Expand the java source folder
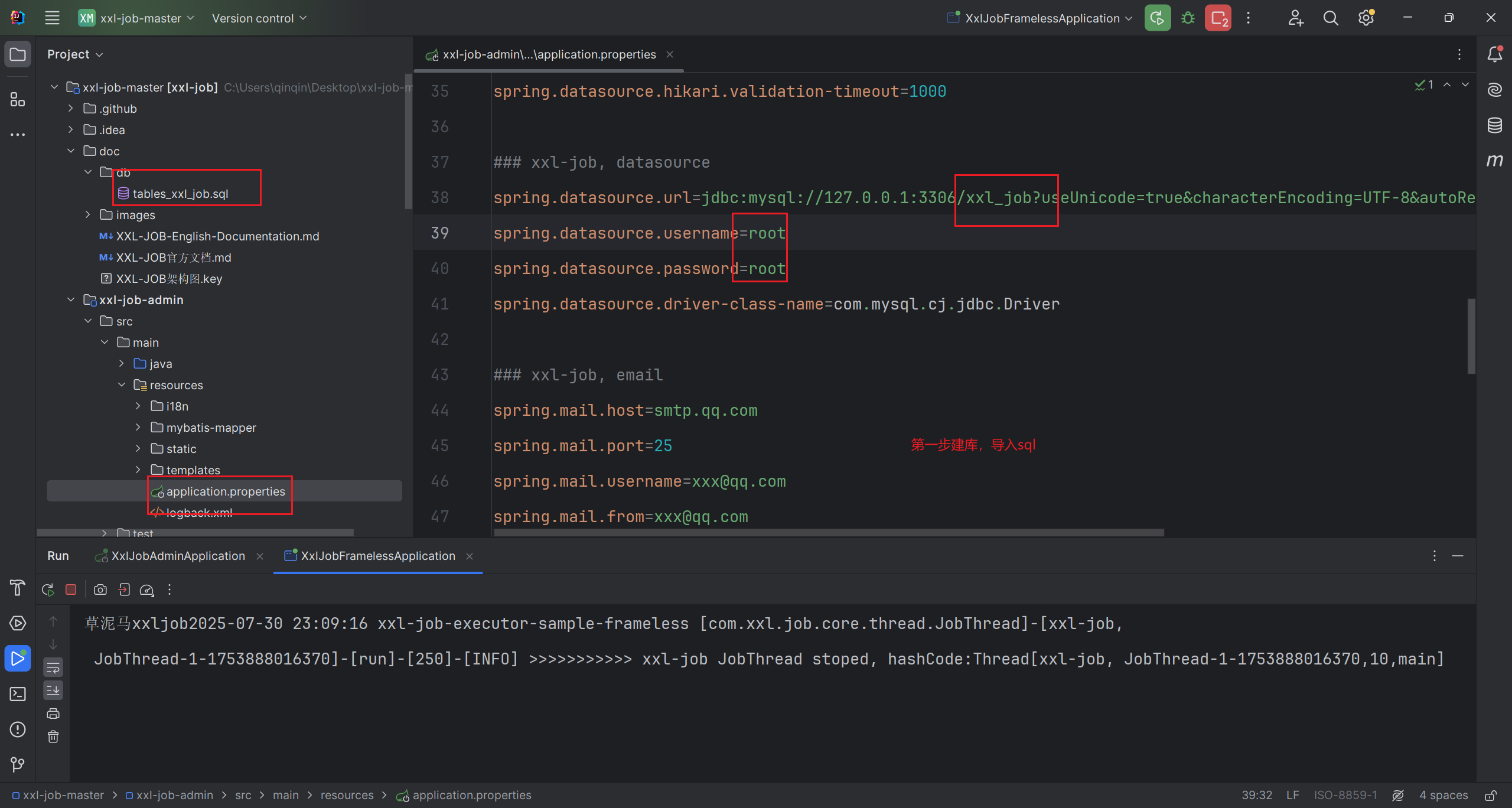 tap(121, 364)
